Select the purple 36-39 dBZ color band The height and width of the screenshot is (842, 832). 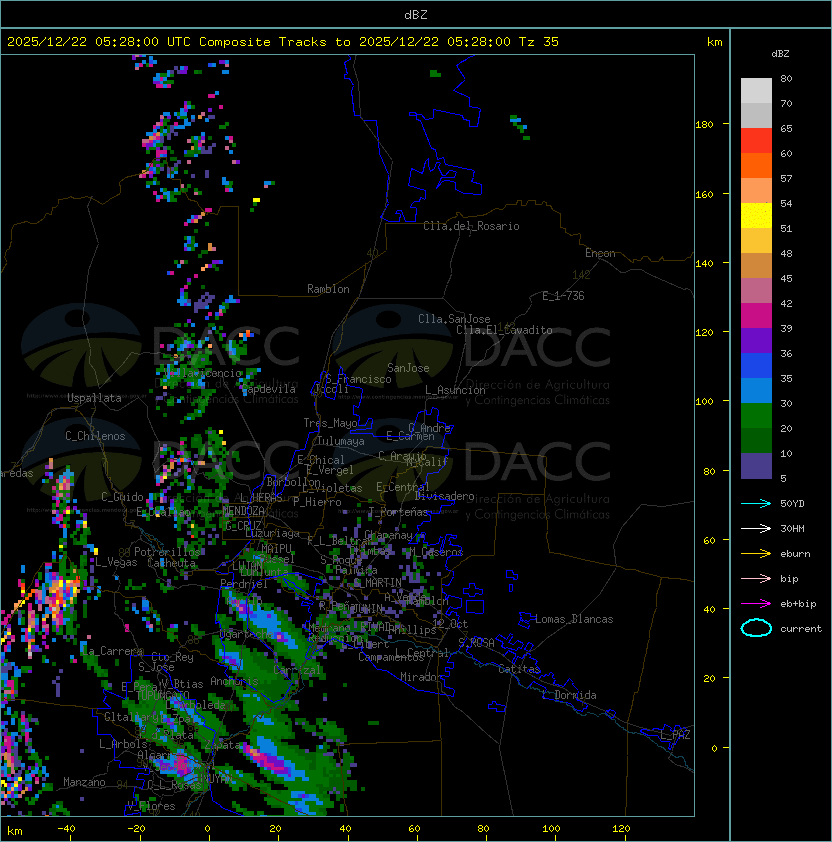click(756, 341)
